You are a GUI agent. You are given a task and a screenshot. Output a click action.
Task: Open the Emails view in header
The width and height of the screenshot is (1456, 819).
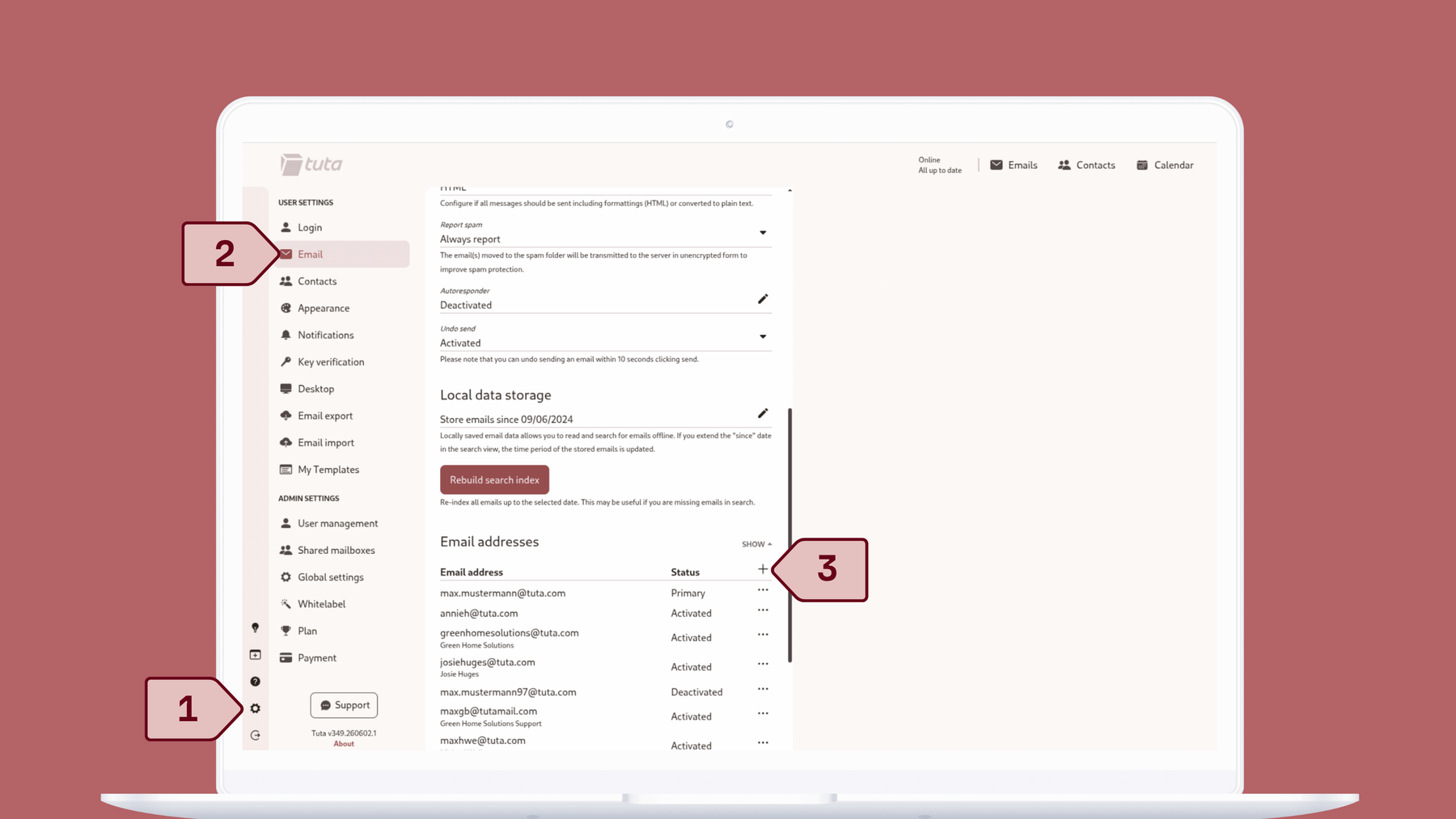click(1014, 165)
